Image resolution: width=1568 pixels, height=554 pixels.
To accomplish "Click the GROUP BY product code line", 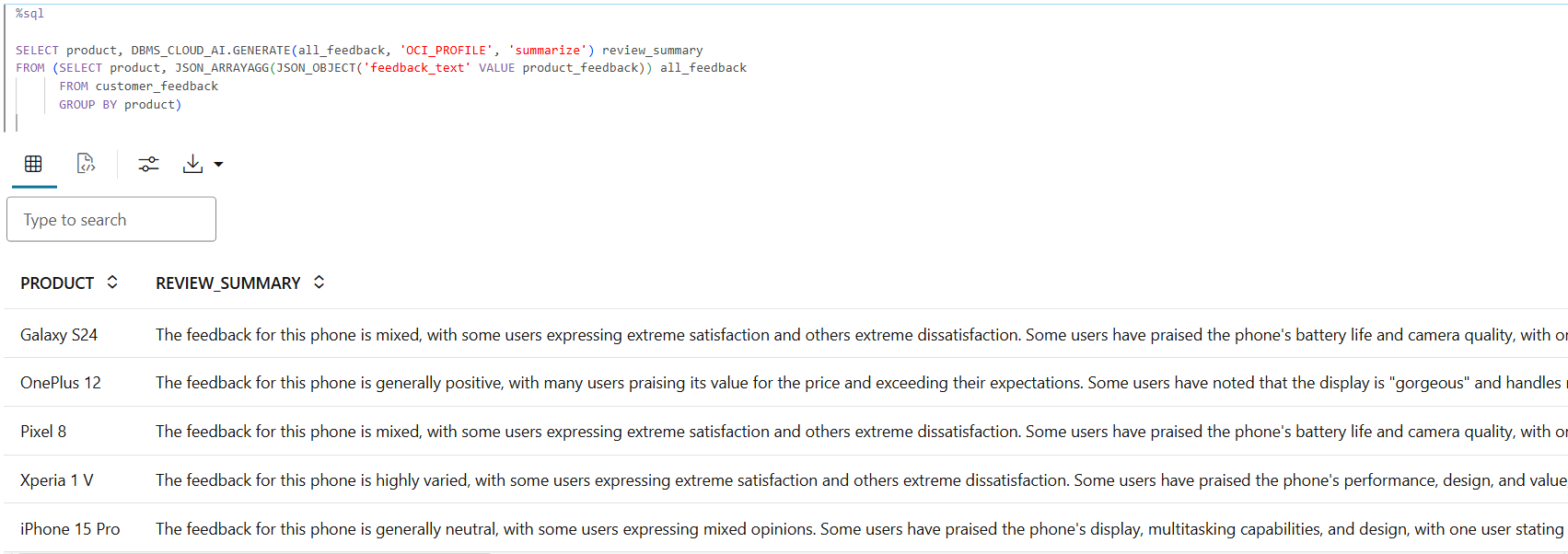I will (121, 105).
